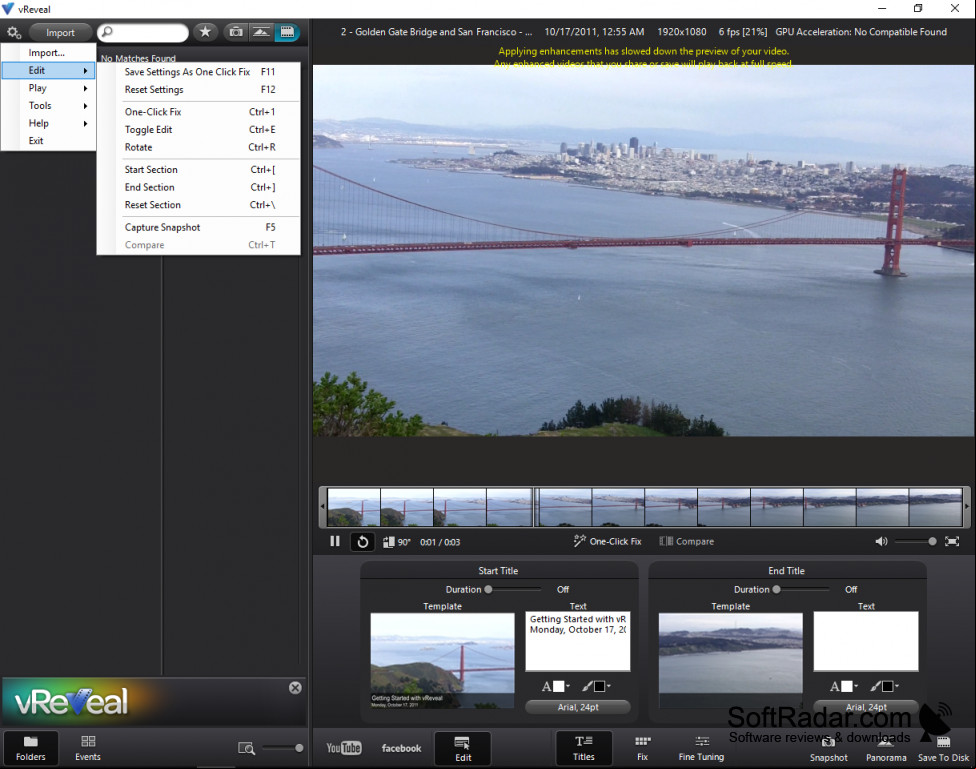Choose Start Section in the submenu

(199, 169)
